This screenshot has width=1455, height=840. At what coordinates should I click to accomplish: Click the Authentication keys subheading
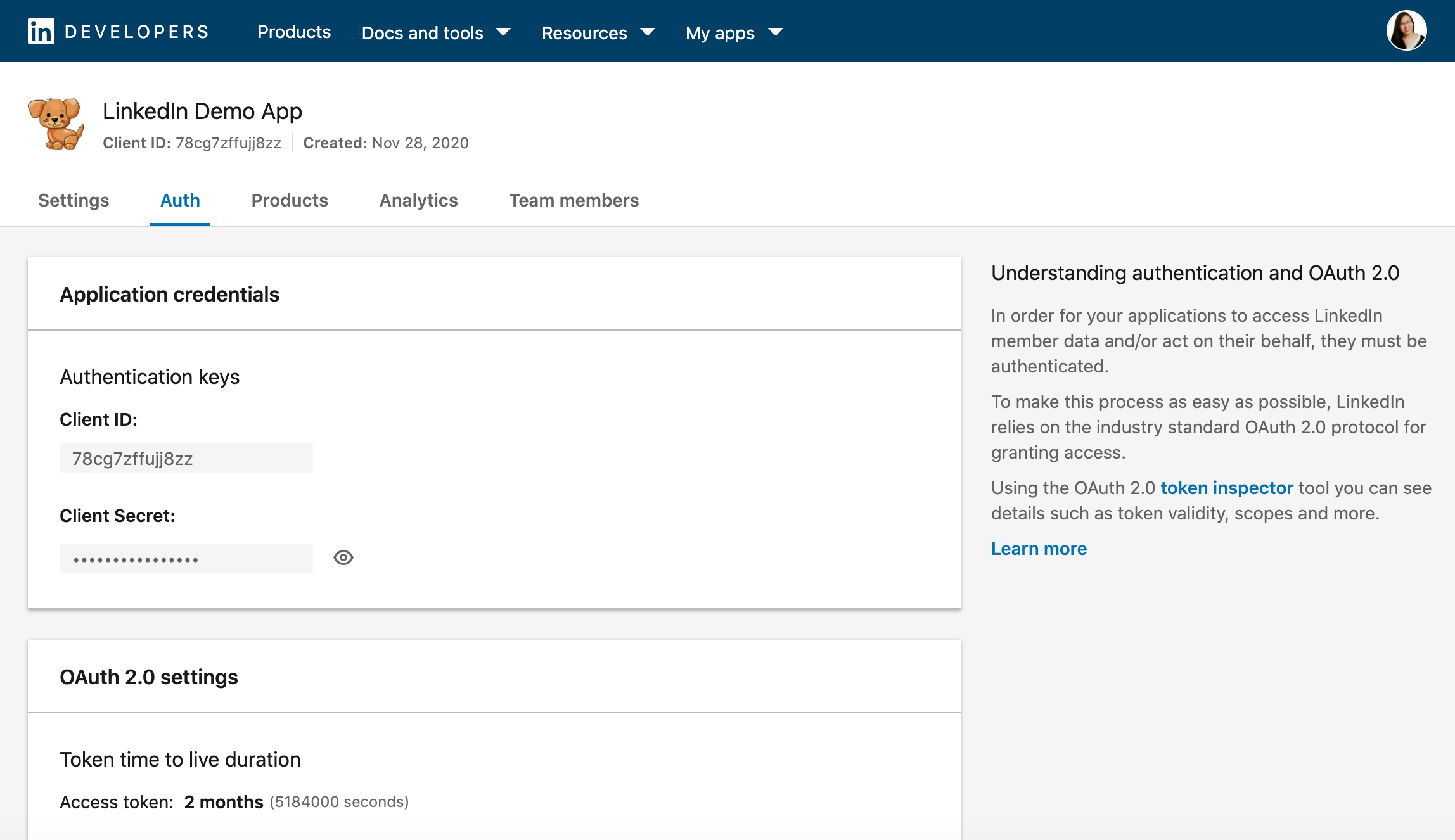click(x=150, y=377)
